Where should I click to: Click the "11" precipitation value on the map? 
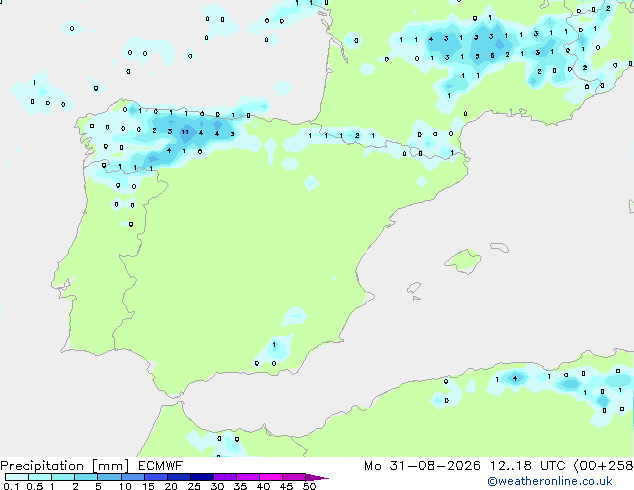(185, 132)
